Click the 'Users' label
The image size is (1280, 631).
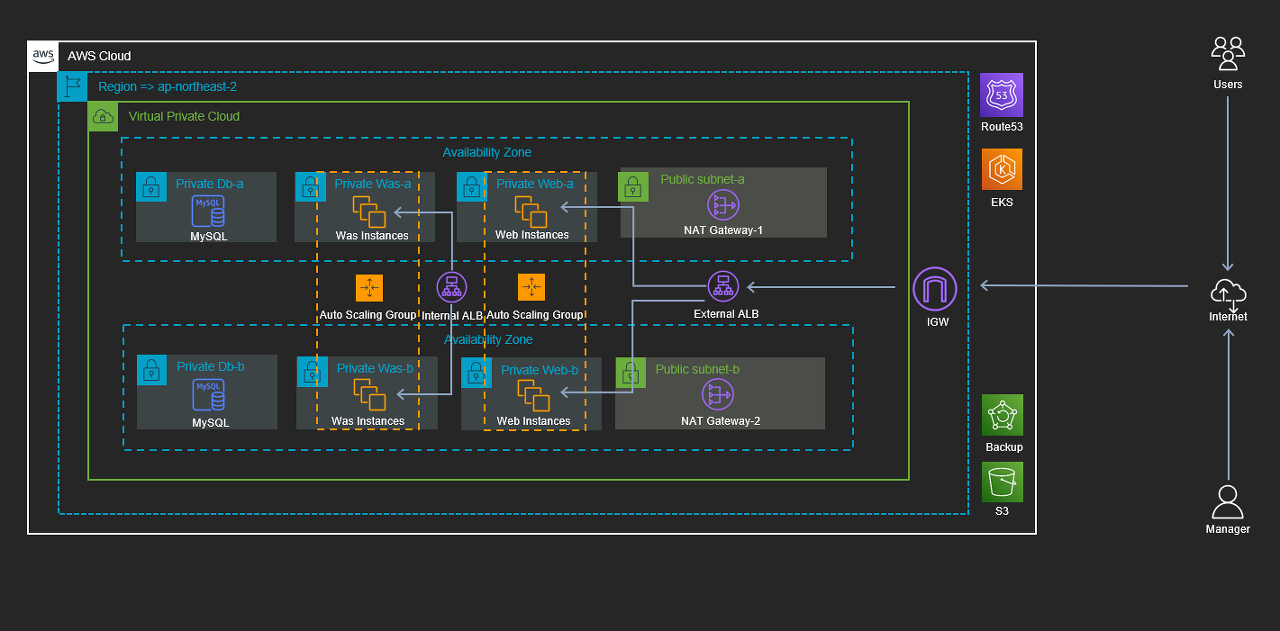1228,84
